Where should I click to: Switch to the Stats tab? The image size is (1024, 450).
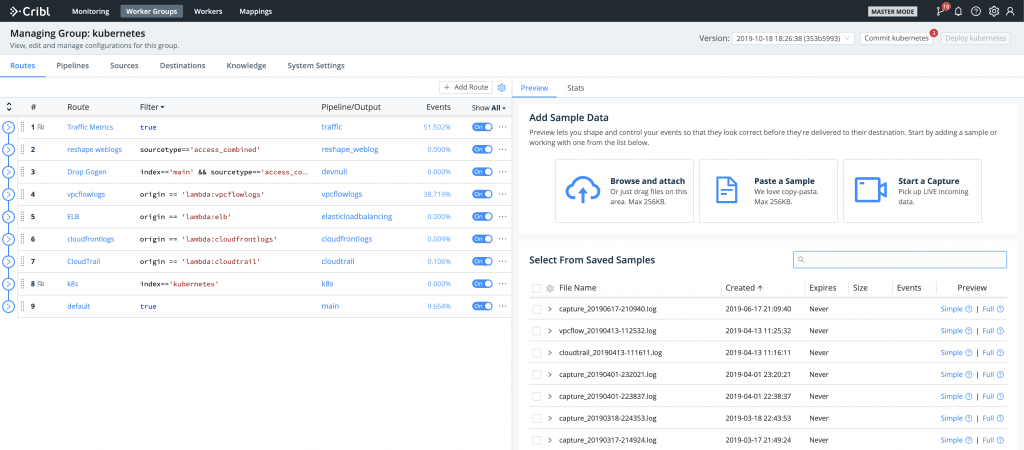576,88
